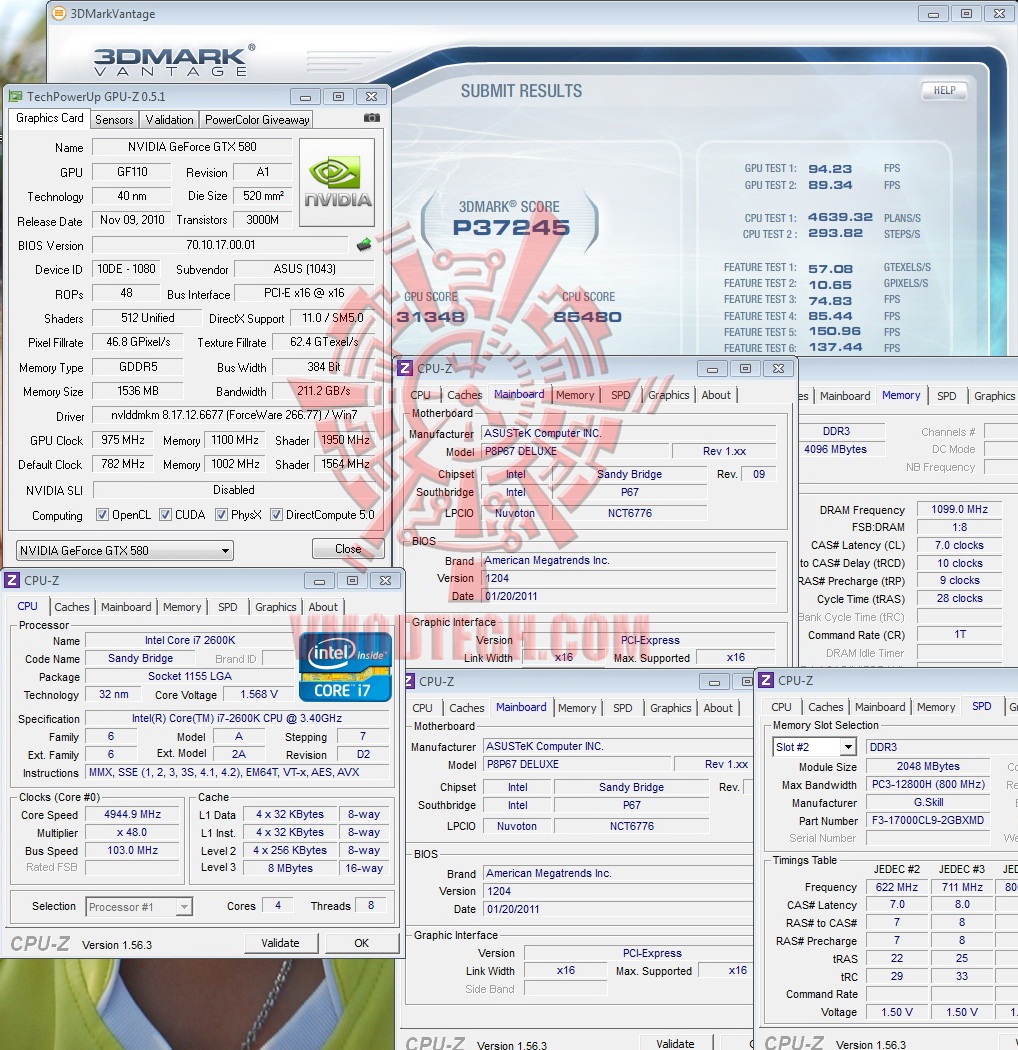Click the Max Bandwidth value PC3-12800H
Screen dimensions: 1018x1050
(x=928, y=784)
